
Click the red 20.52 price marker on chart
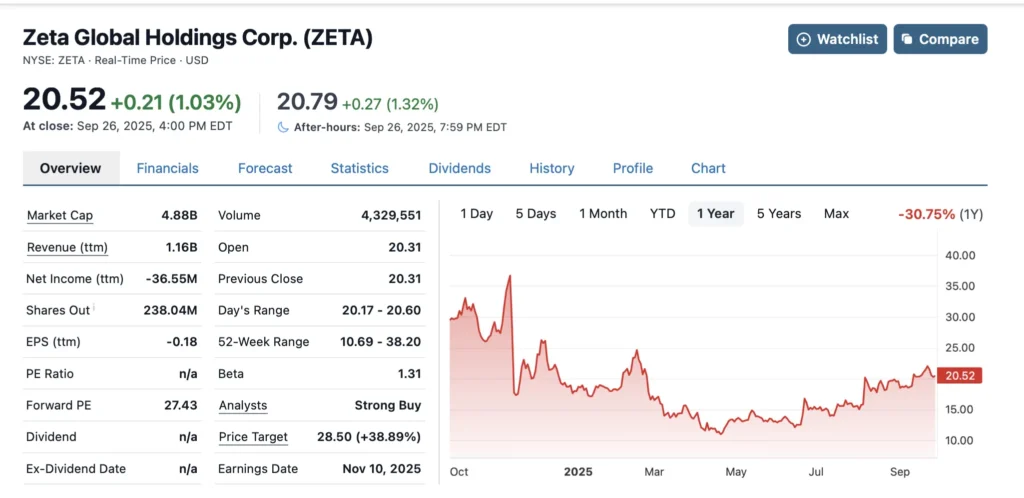(x=958, y=376)
